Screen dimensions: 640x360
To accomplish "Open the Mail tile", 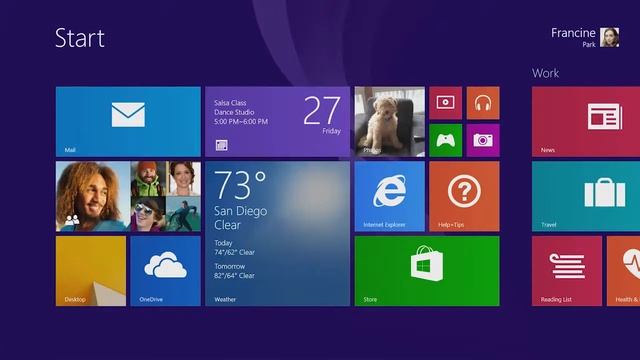I will point(128,121).
